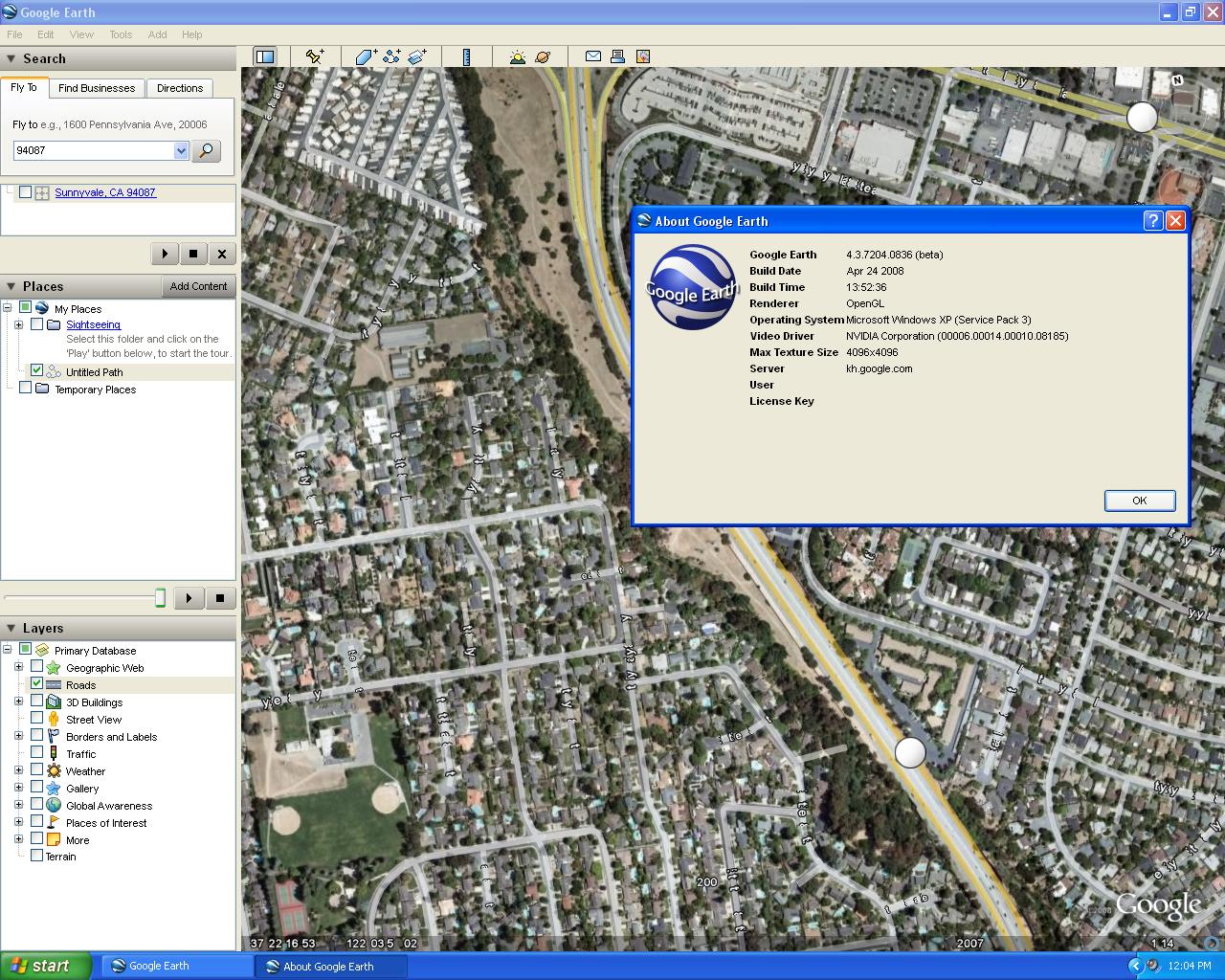Check the Sightseeing folder checkbox
Image resolution: width=1225 pixels, height=980 pixels.
pyautogui.click(x=36, y=324)
